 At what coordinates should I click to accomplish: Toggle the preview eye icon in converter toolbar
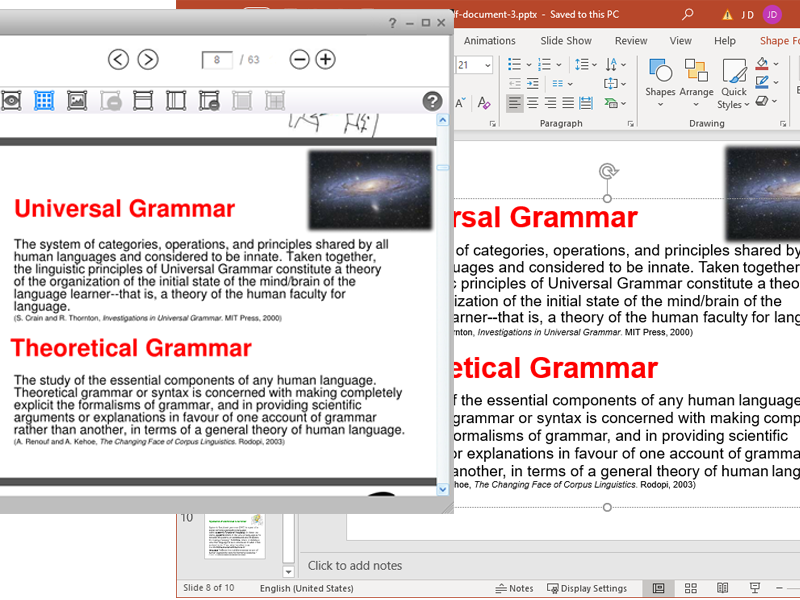[12, 101]
